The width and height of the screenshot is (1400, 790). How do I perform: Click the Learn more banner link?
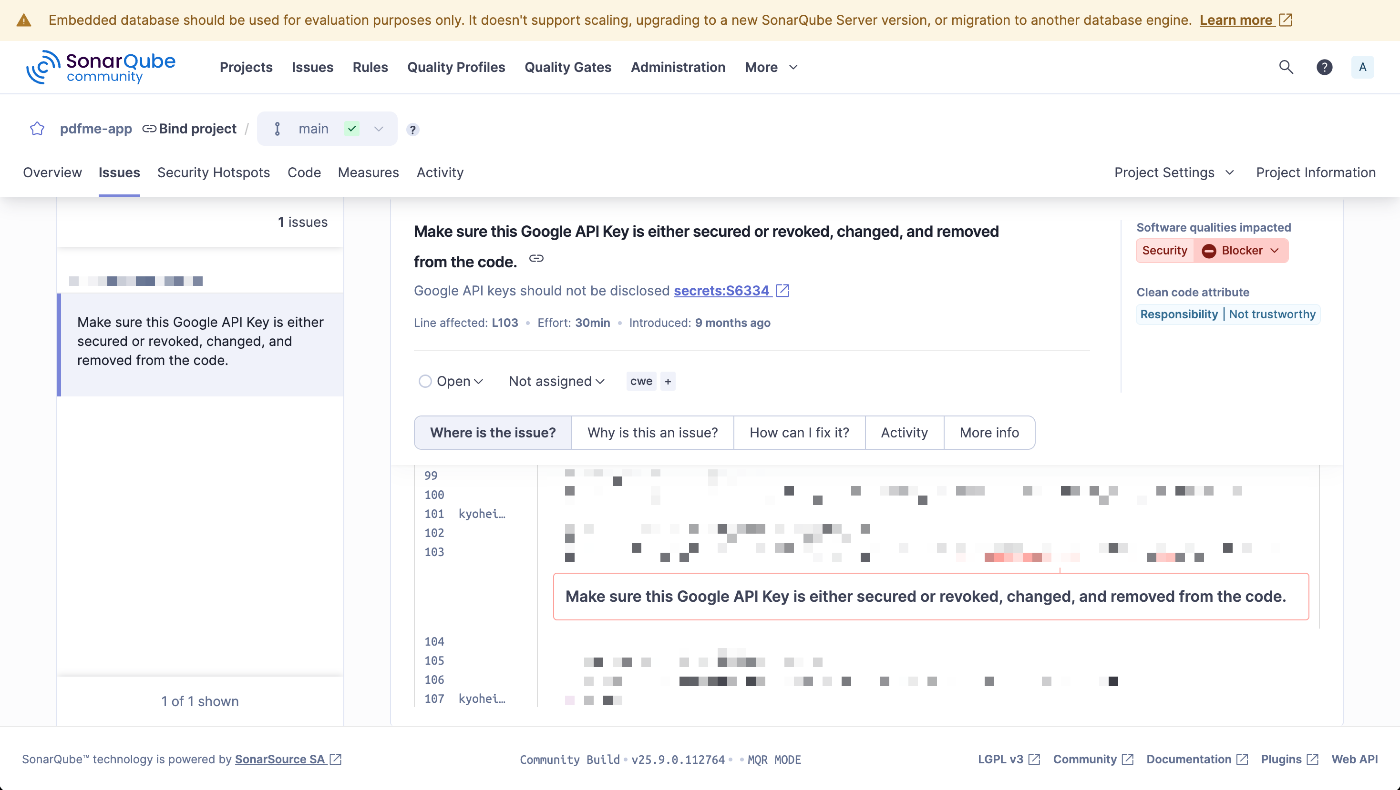(1246, 20)
